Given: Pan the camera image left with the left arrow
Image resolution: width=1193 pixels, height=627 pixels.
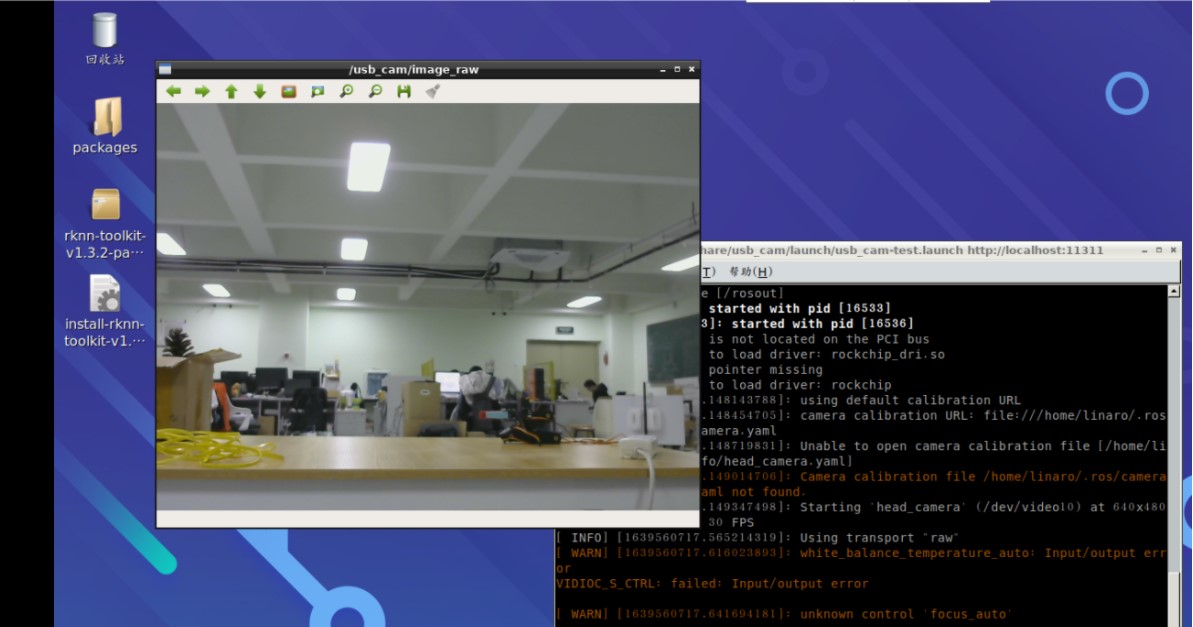Looking at the screenshot, I should 173,91.
